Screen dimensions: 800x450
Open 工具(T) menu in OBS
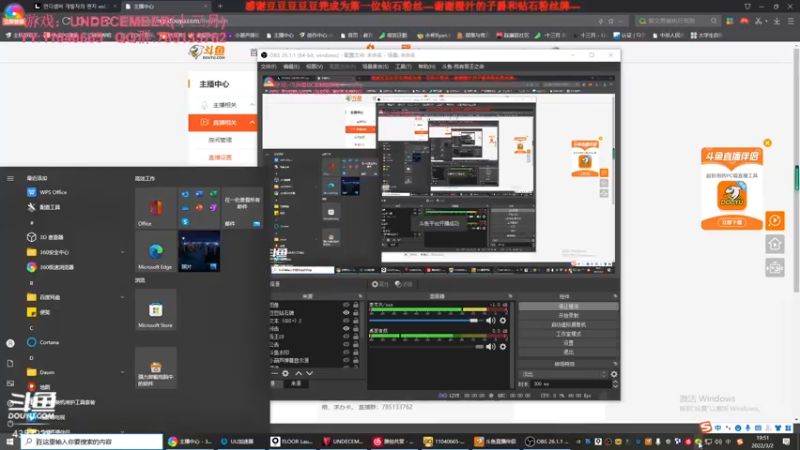[403, 66]
